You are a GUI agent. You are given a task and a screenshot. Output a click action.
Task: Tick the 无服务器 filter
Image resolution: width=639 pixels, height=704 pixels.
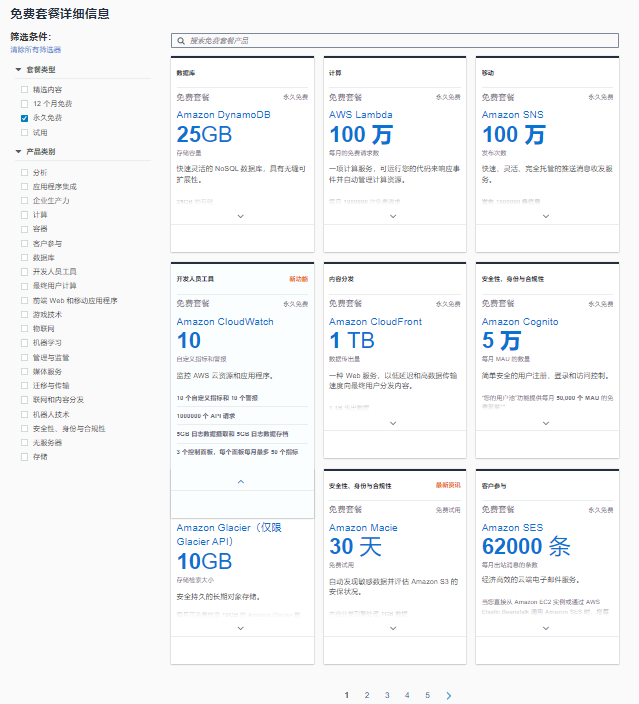click(x=25, y=443)
